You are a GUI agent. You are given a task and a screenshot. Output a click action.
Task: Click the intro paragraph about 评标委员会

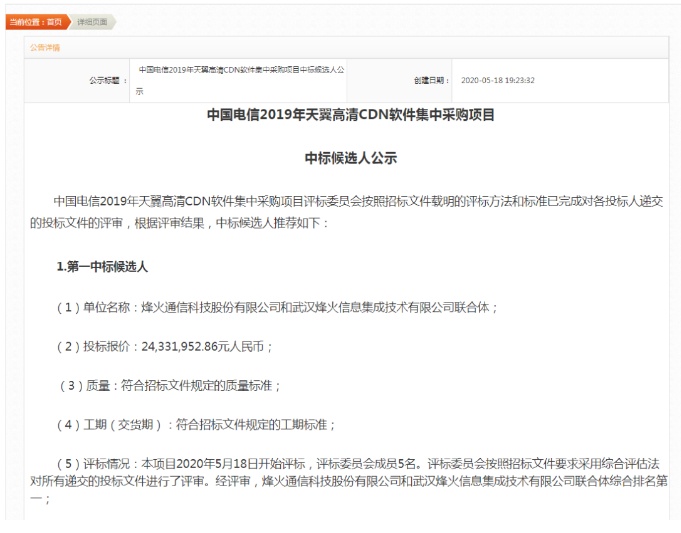tap(350, 200)
